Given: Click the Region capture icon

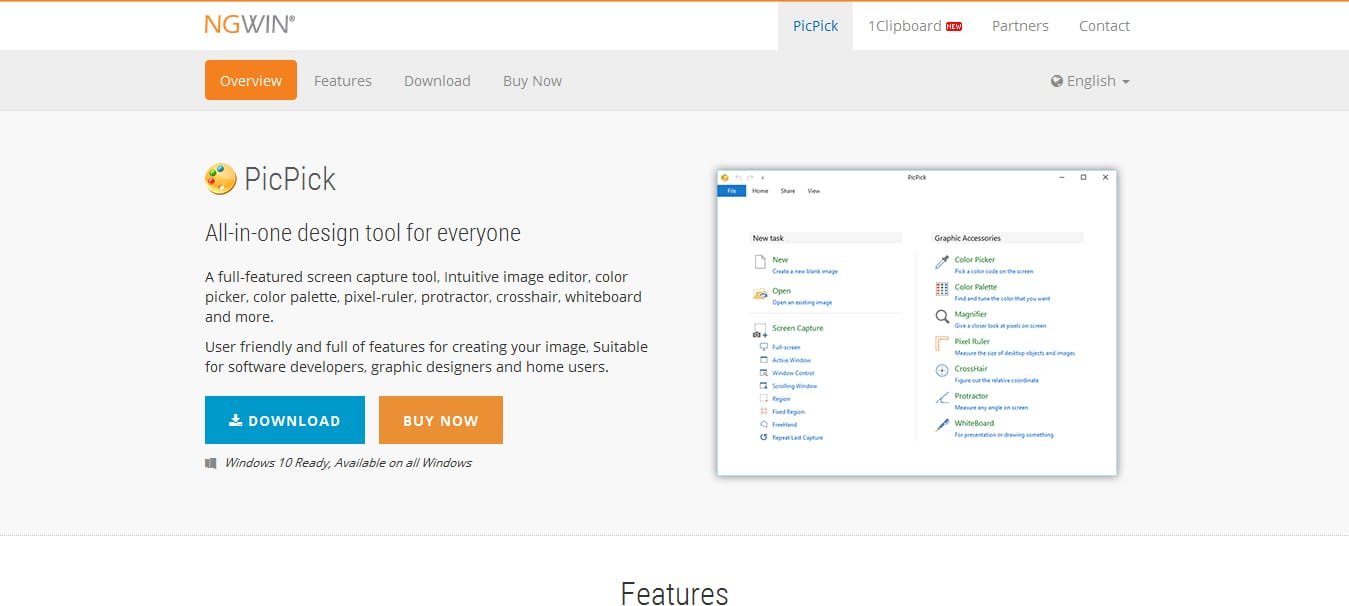Looking at the screenshot, I should tap(764, 399).
